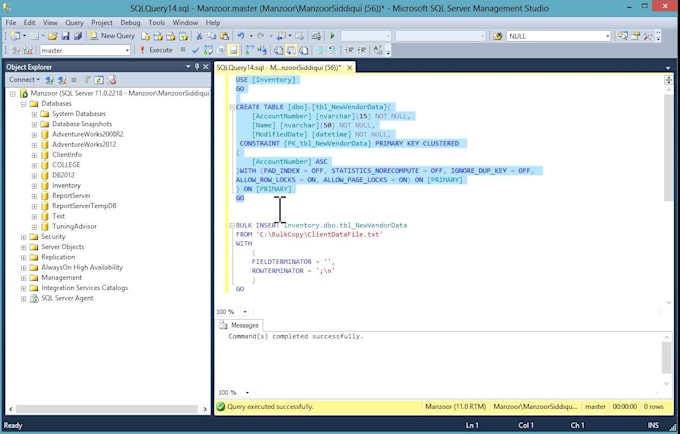
Task: Open the master database dropdown
Action: pyautogui.click(x=127, y=51)
